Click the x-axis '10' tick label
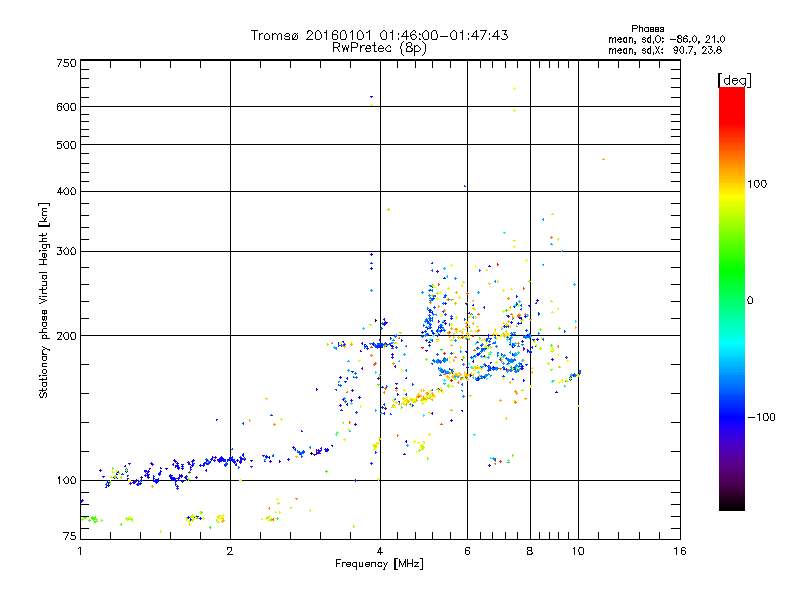The image size is (800, 600). coord(578,551)
